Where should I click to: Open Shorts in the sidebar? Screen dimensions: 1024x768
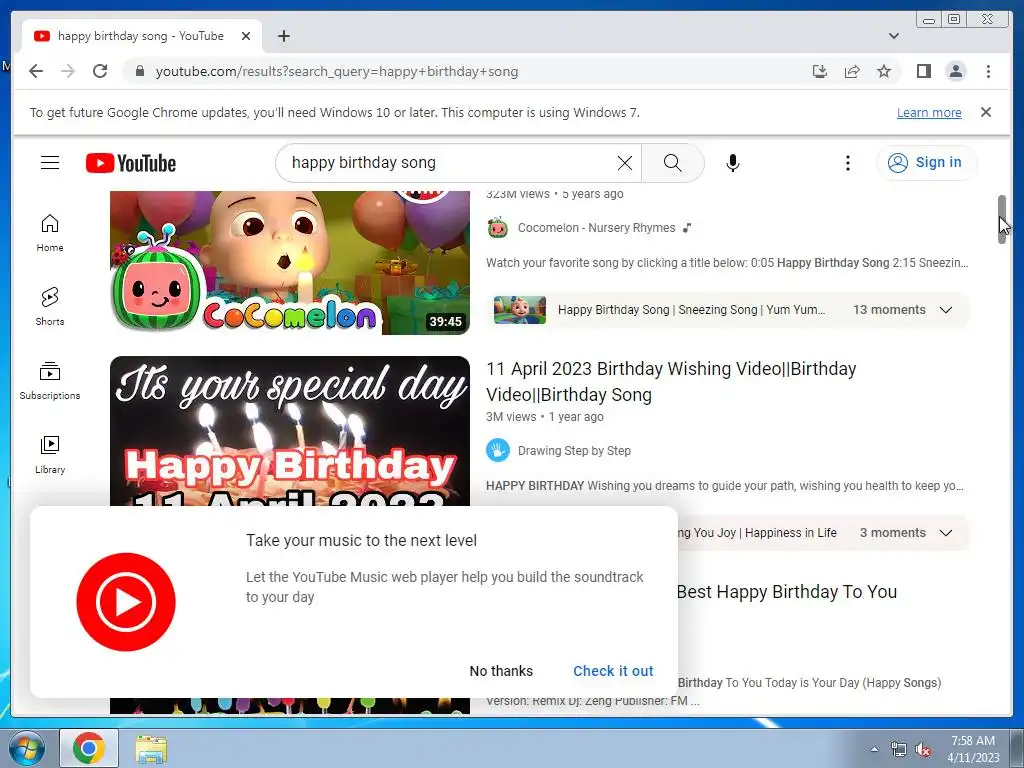50,307
